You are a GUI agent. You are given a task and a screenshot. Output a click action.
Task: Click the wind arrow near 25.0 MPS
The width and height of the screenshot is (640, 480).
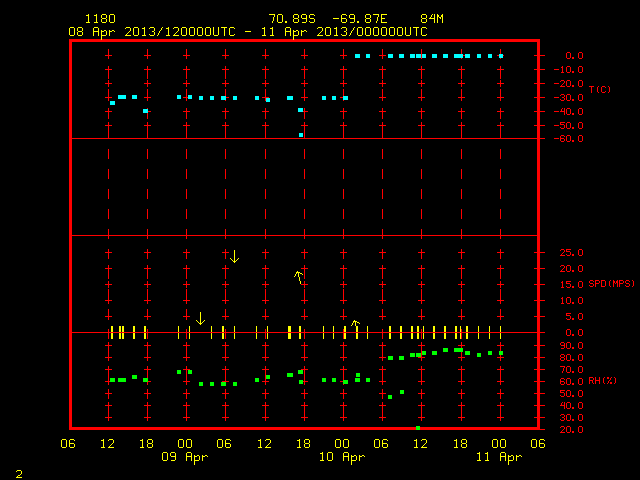[234, 257]
